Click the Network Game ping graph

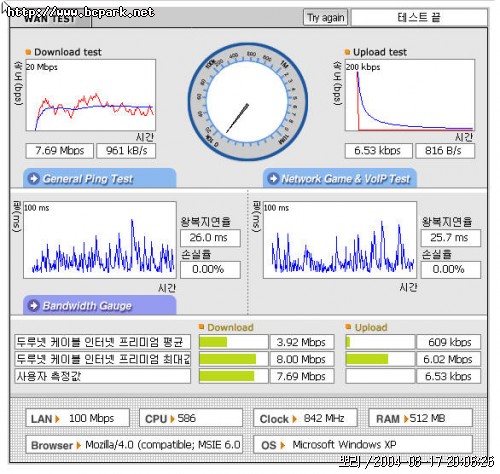click(x=340, y=240)
